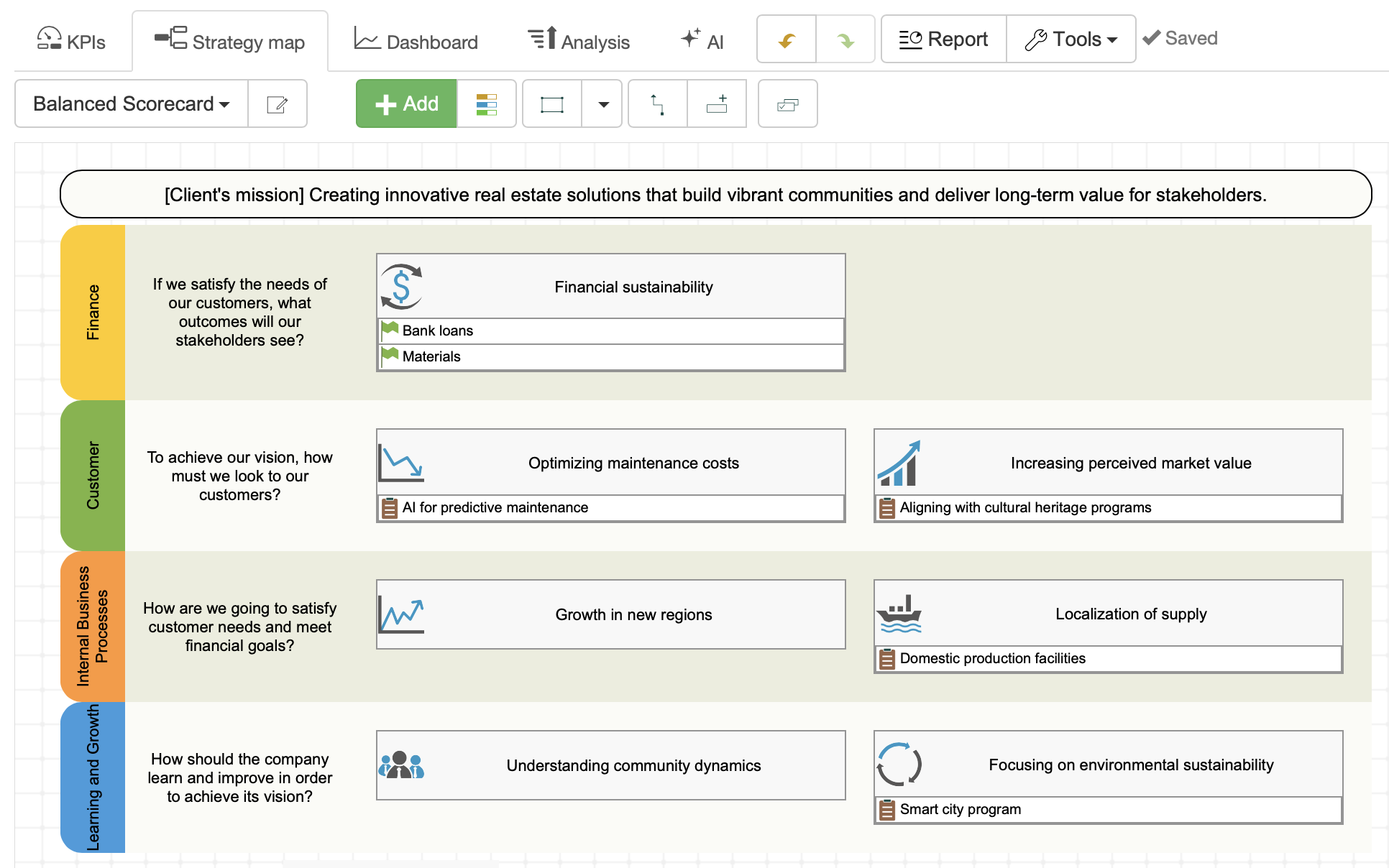Click the ship icon on Localization of supply
This screenshot has width=1389, height=868.
(x=899, y=614)
